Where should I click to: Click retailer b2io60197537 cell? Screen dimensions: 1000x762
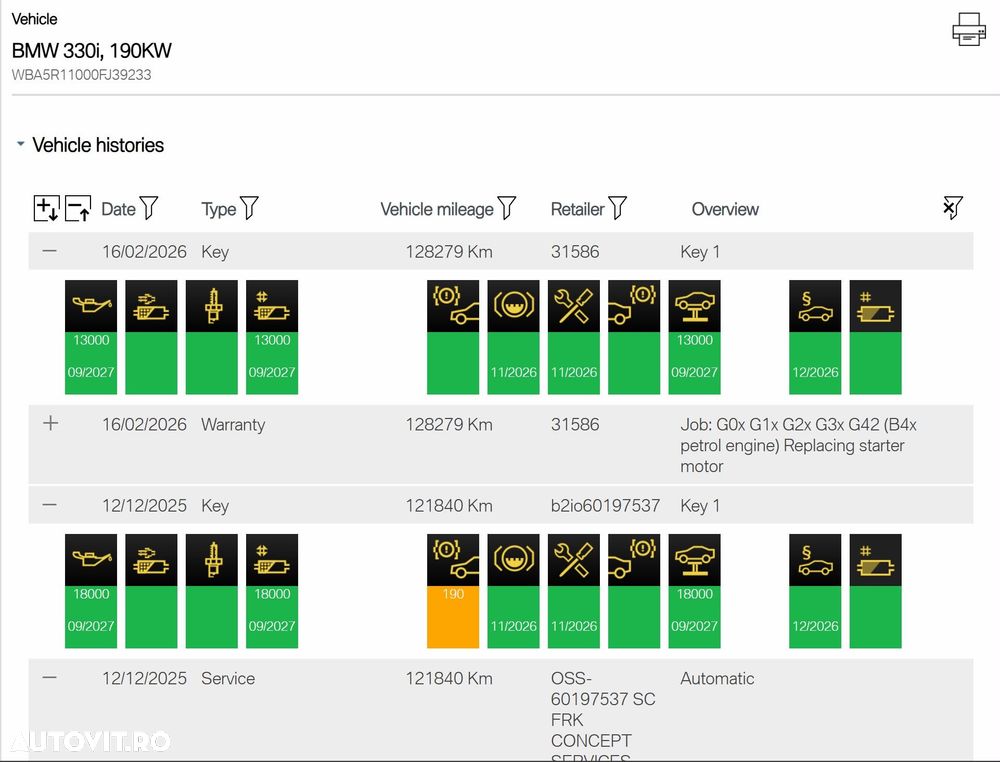point(605,506)
